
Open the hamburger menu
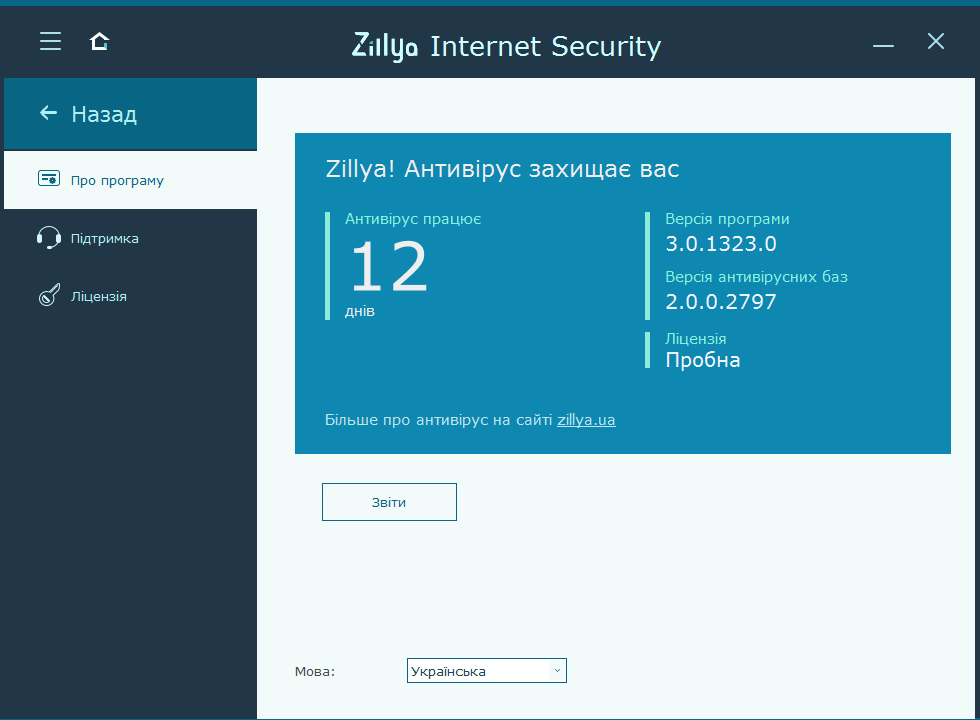[x=51, y=41]
